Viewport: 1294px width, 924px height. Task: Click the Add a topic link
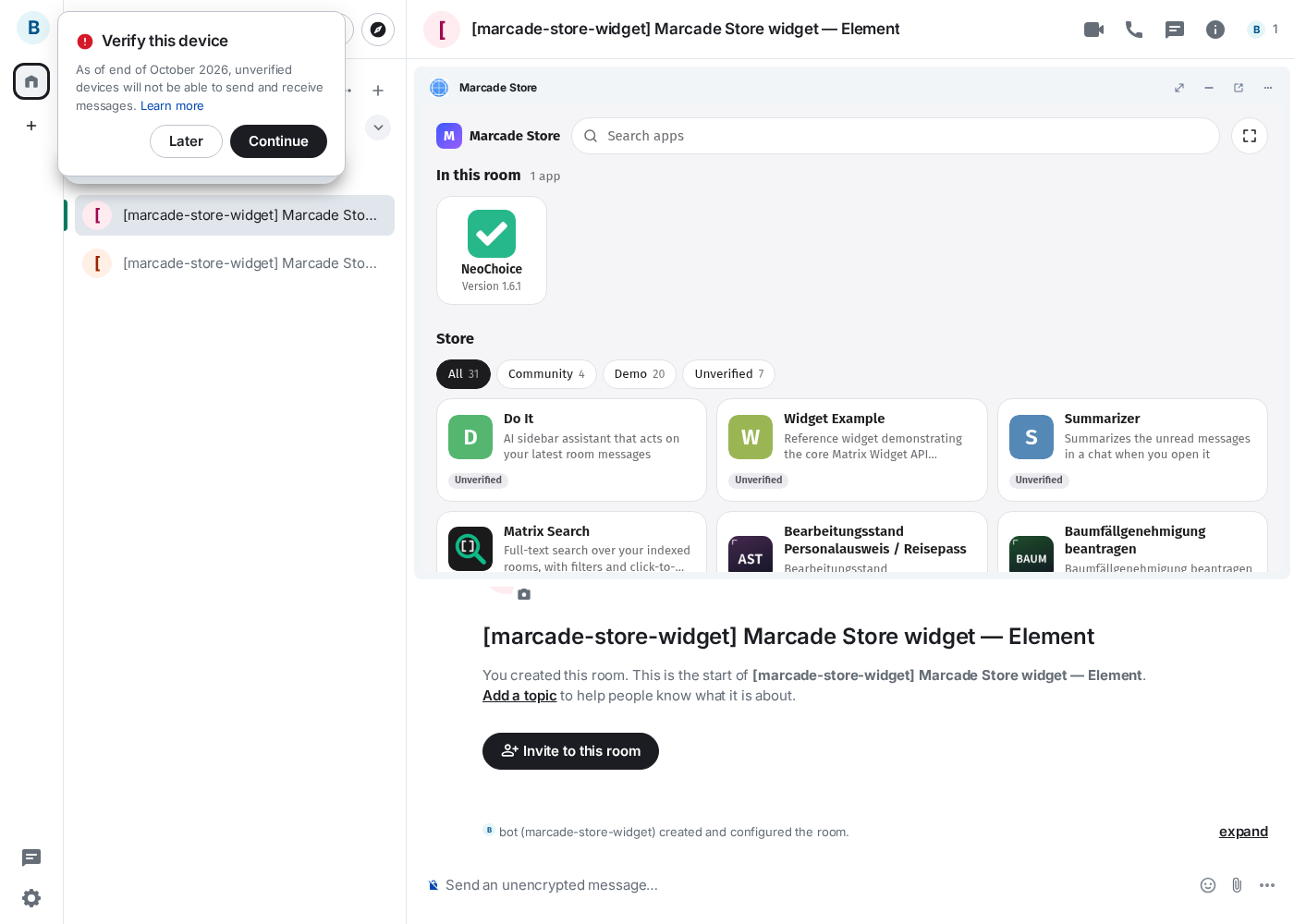coord(519,696)
